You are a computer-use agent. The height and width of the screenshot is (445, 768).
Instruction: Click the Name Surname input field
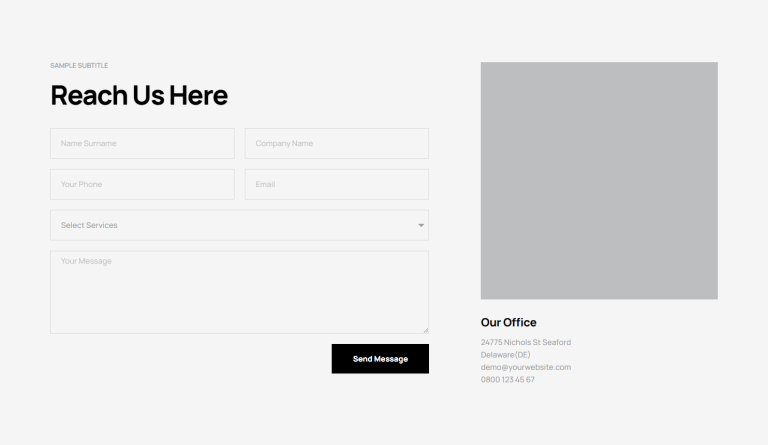point(141,143)
